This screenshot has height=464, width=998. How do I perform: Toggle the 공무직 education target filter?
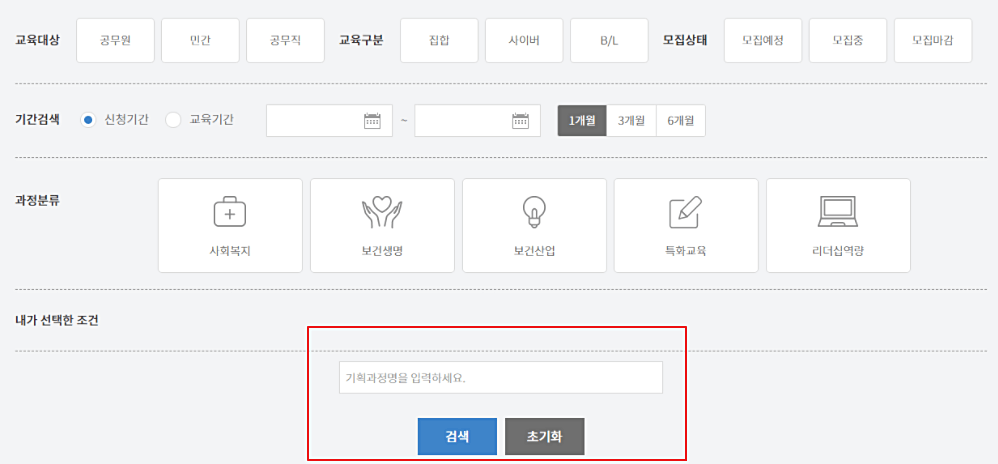(x=285, y=40)
